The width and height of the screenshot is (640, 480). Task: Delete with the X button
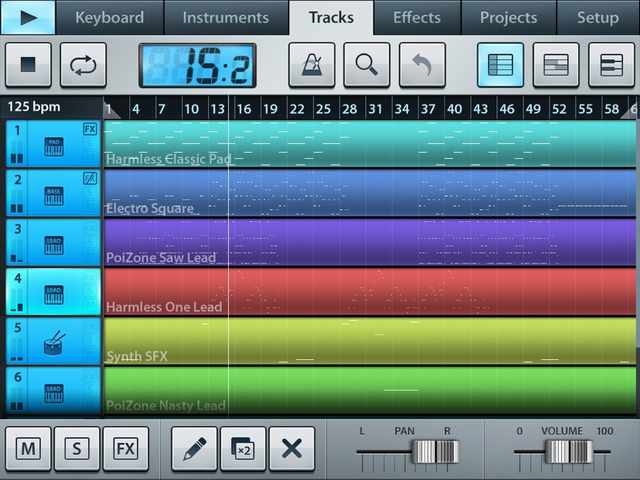pyautogui.click(x=291, y=449)
